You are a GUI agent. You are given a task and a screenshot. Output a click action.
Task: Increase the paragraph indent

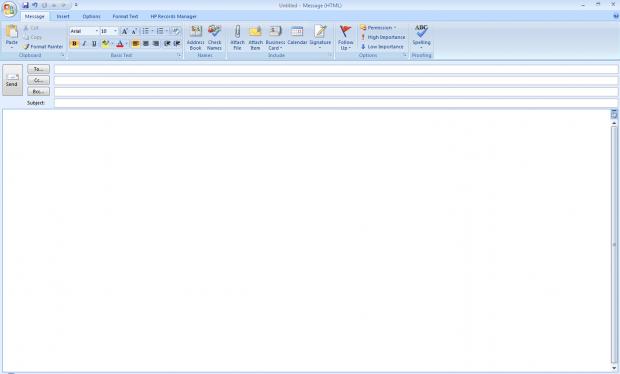point(177,43)
